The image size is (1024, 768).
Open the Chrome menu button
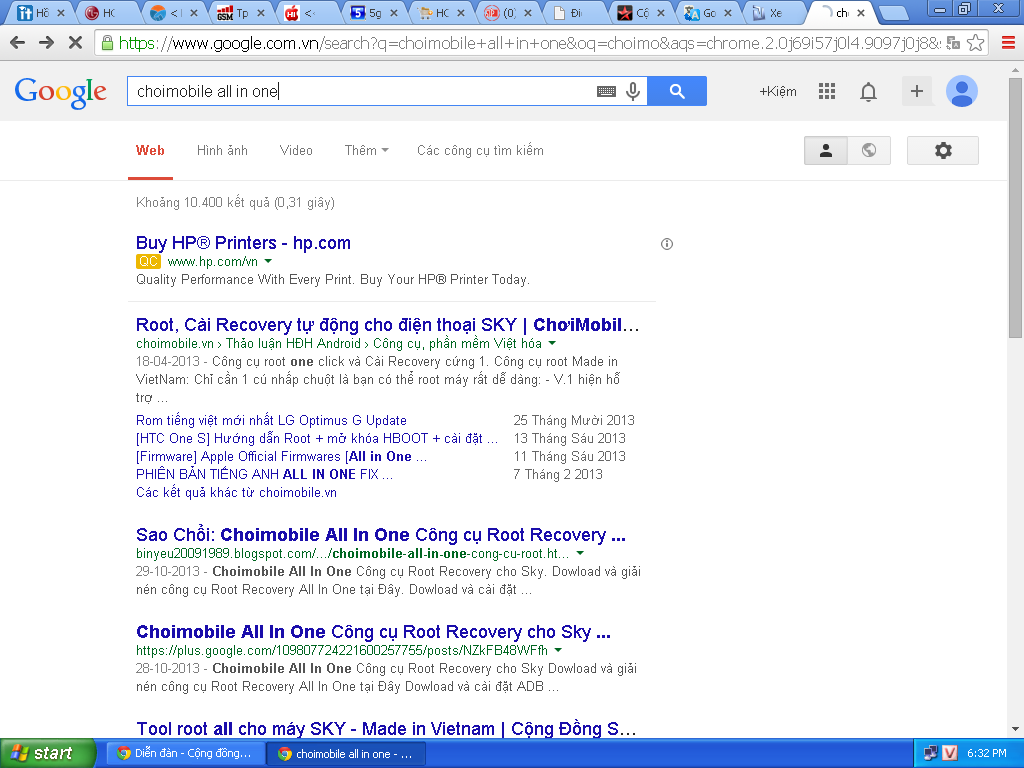(x=1006, y=43)
